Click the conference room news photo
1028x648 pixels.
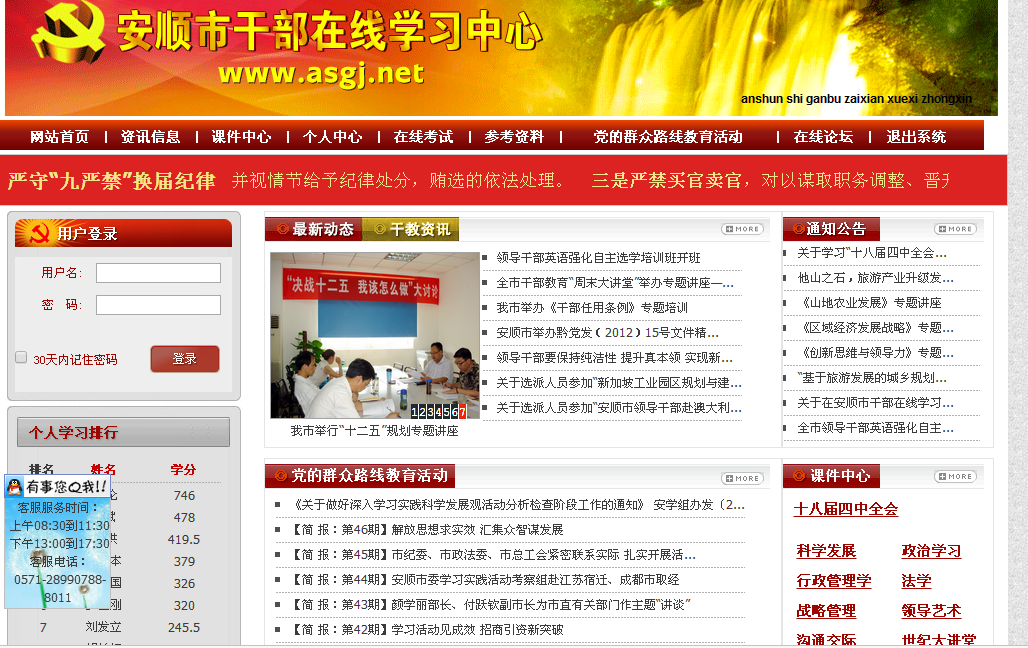pos(374,335)
